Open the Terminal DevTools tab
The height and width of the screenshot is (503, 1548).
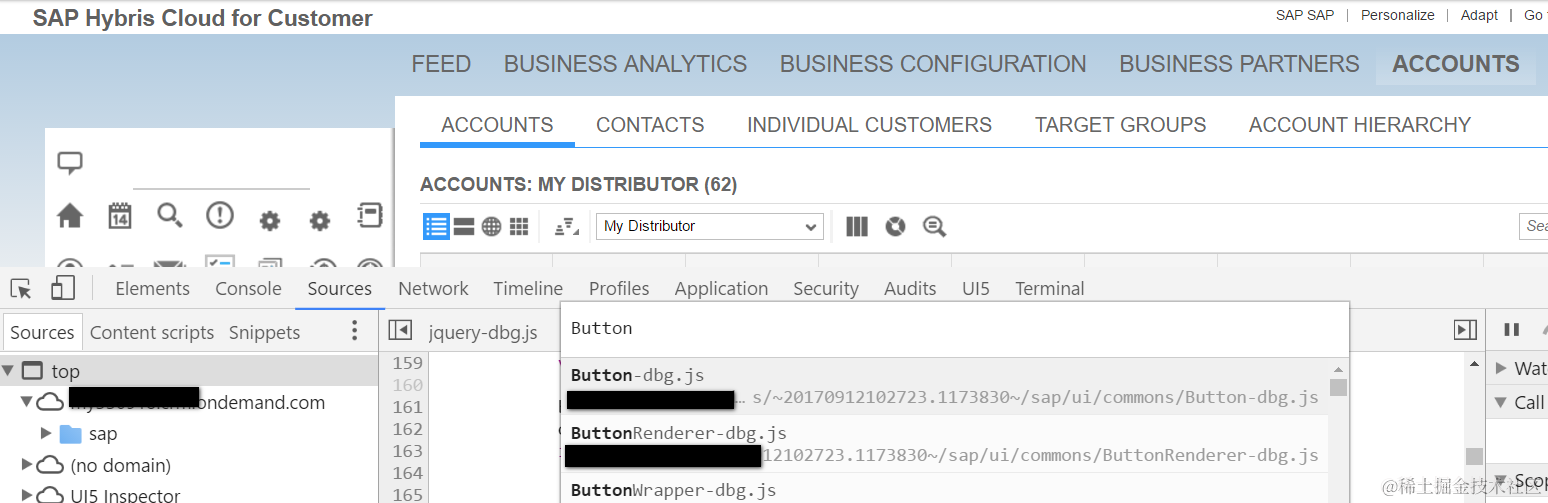click(x=1050, y=288)
